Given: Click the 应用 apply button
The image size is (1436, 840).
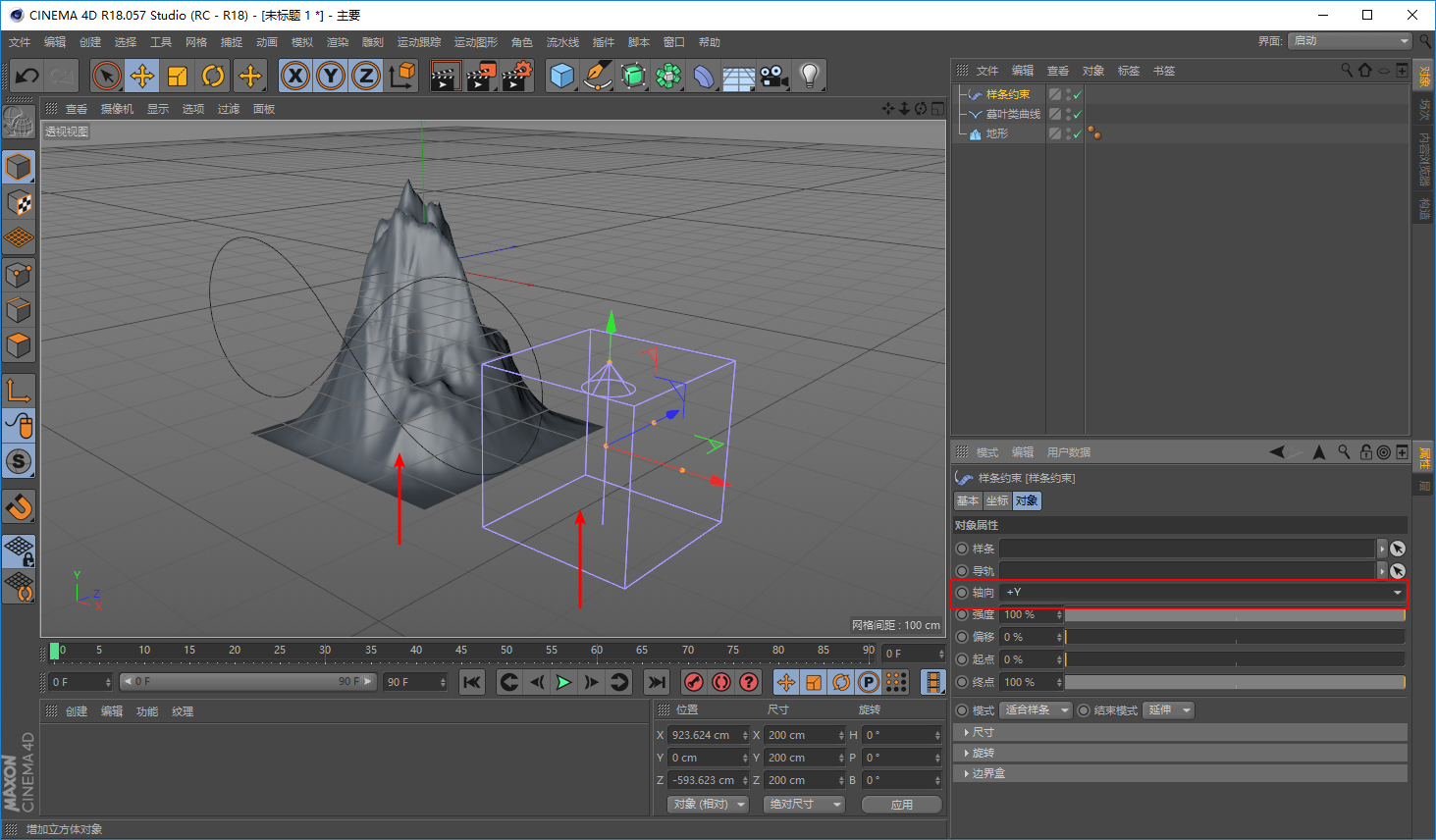Looking at the screenshot, I should tap(902, 805).
